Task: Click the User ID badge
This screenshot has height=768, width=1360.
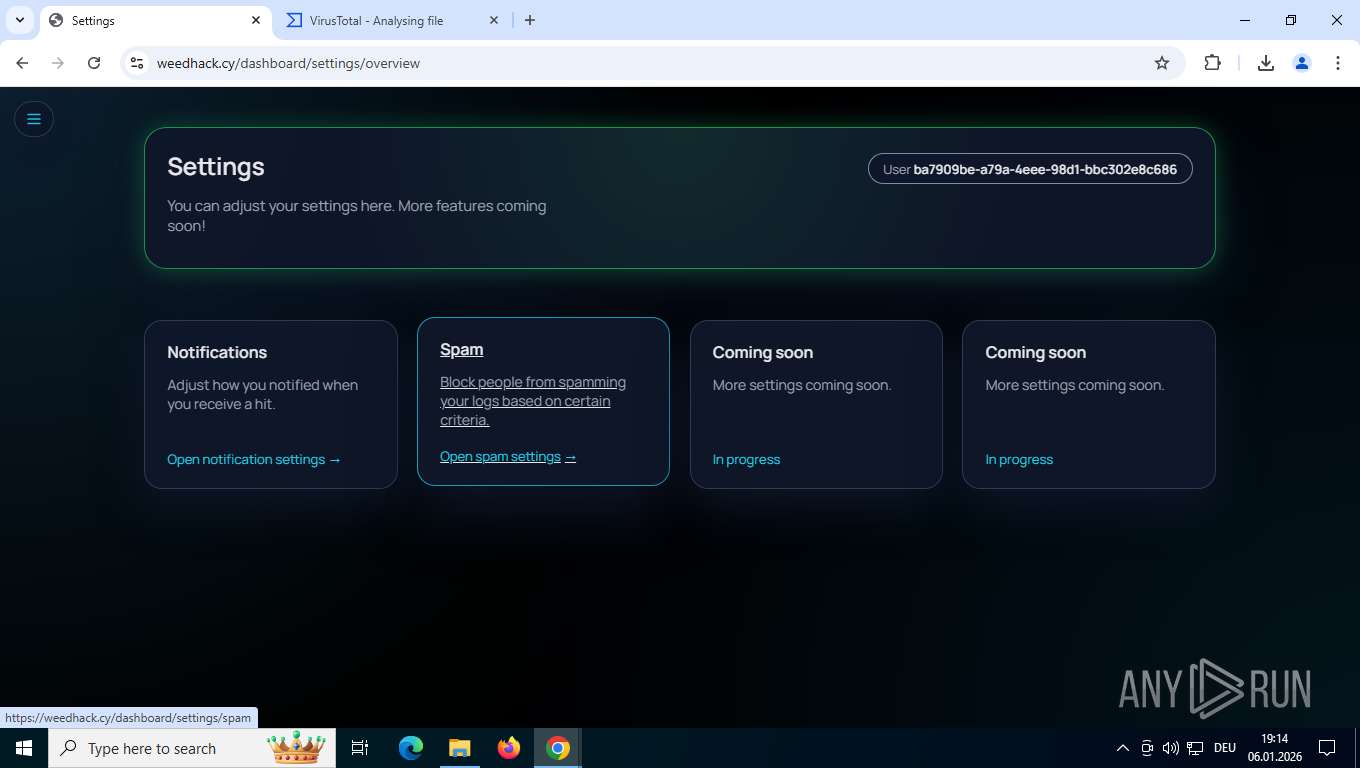Action: [x=1030, y=169]
